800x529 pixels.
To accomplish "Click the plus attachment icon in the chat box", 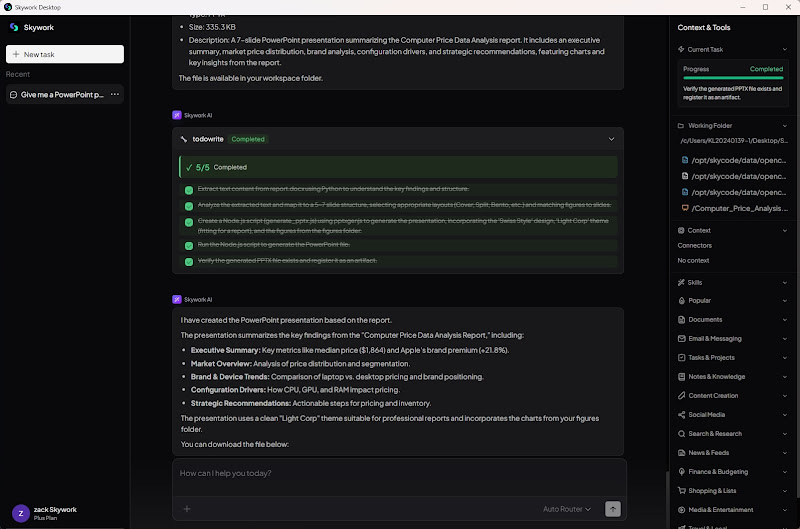I will coord(186,509).
